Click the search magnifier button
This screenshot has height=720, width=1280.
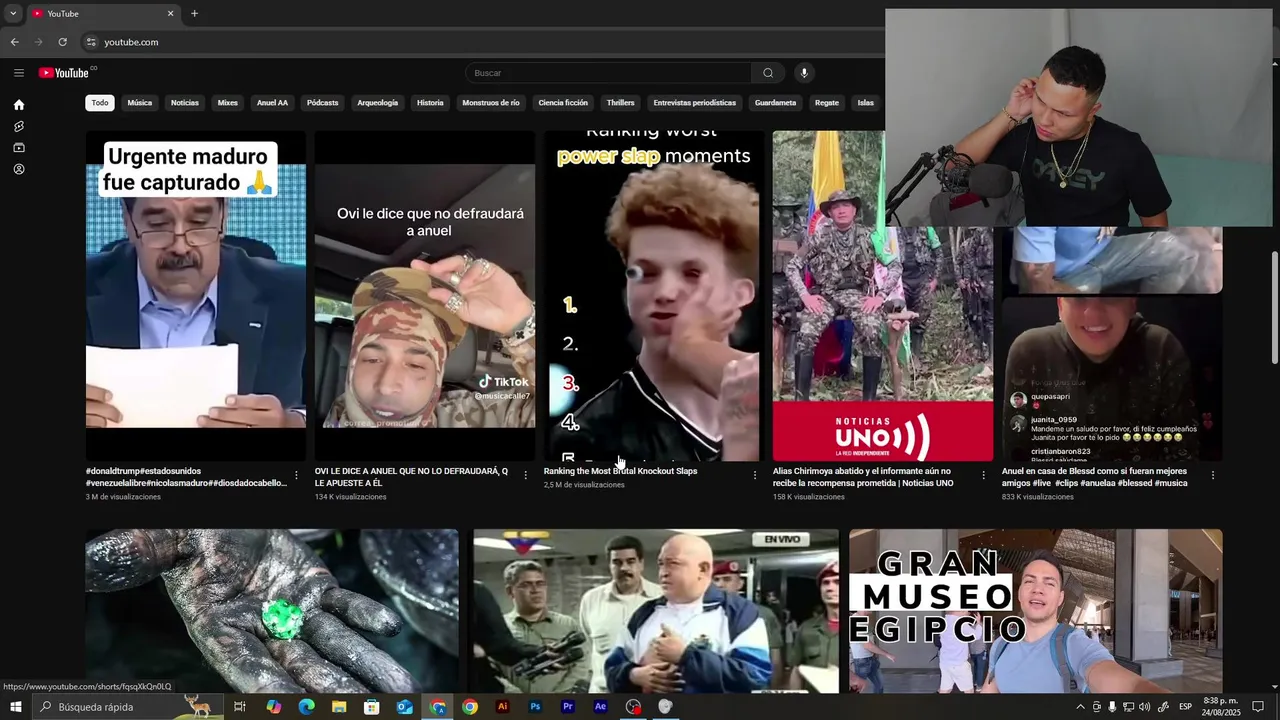(768, 73)
